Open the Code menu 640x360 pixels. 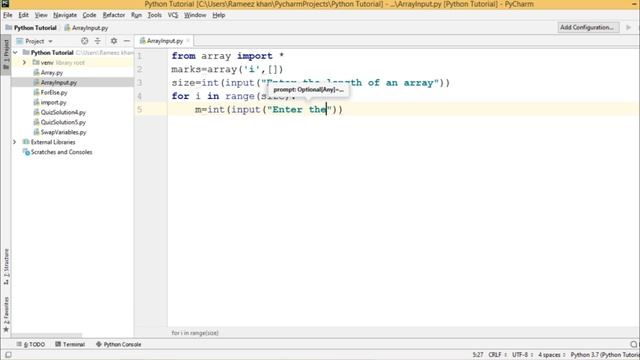[x=89, y=15]
